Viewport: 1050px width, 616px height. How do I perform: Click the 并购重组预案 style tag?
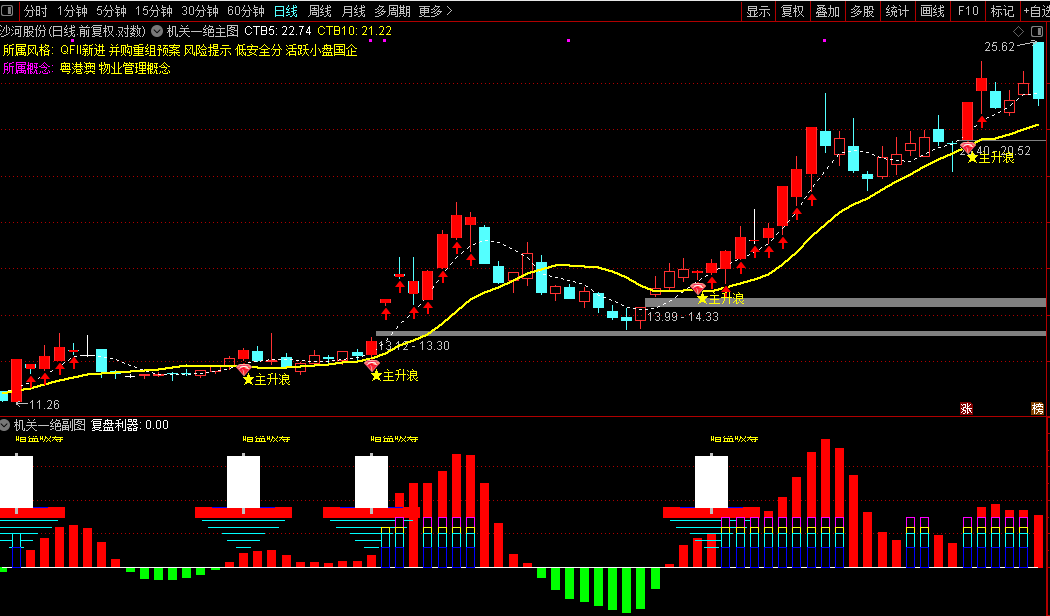(145, 50)
